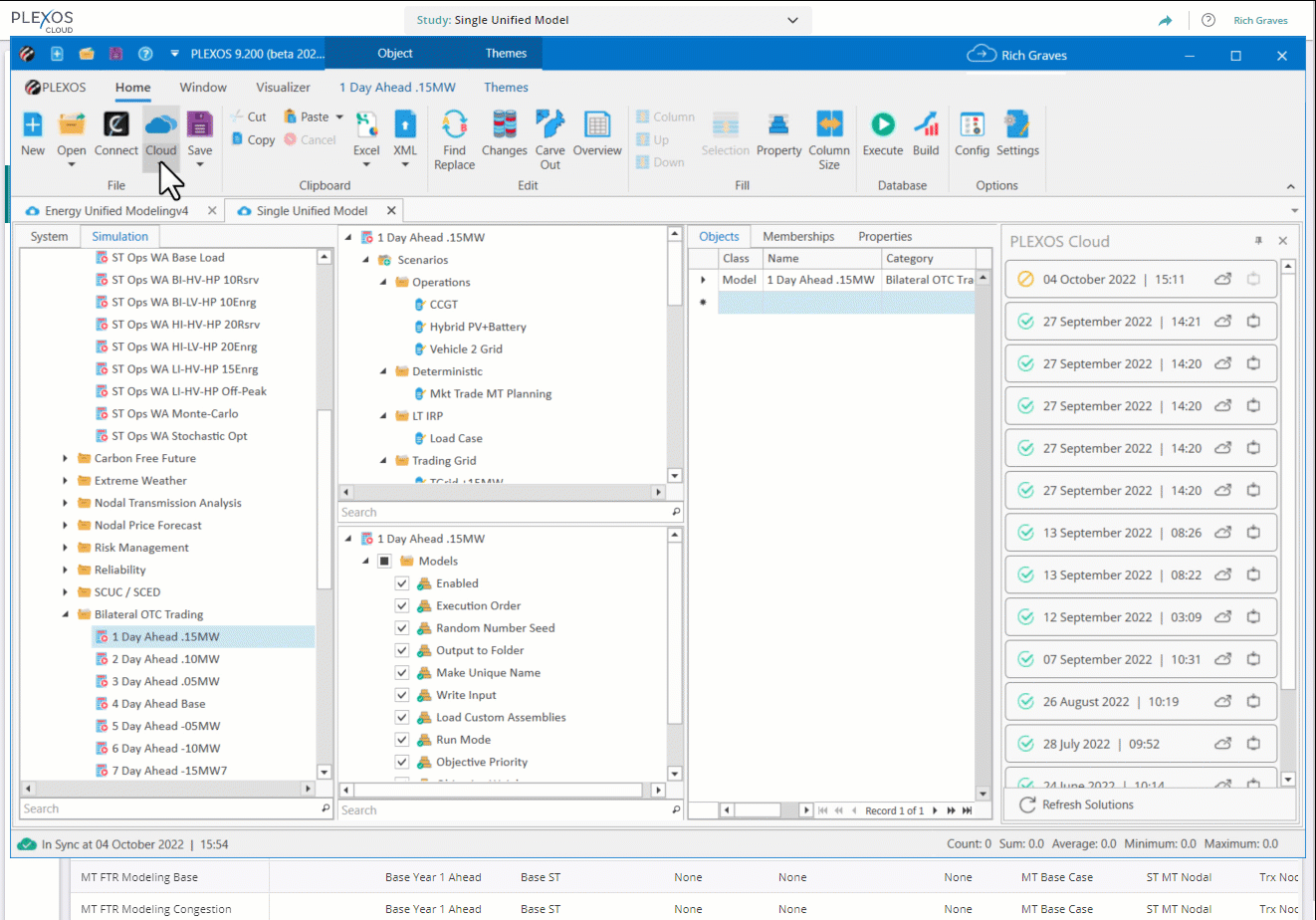This screenshot has height=920, width=1316.
Task: Click the scenarios tree search field
Action: coord(511,513)
